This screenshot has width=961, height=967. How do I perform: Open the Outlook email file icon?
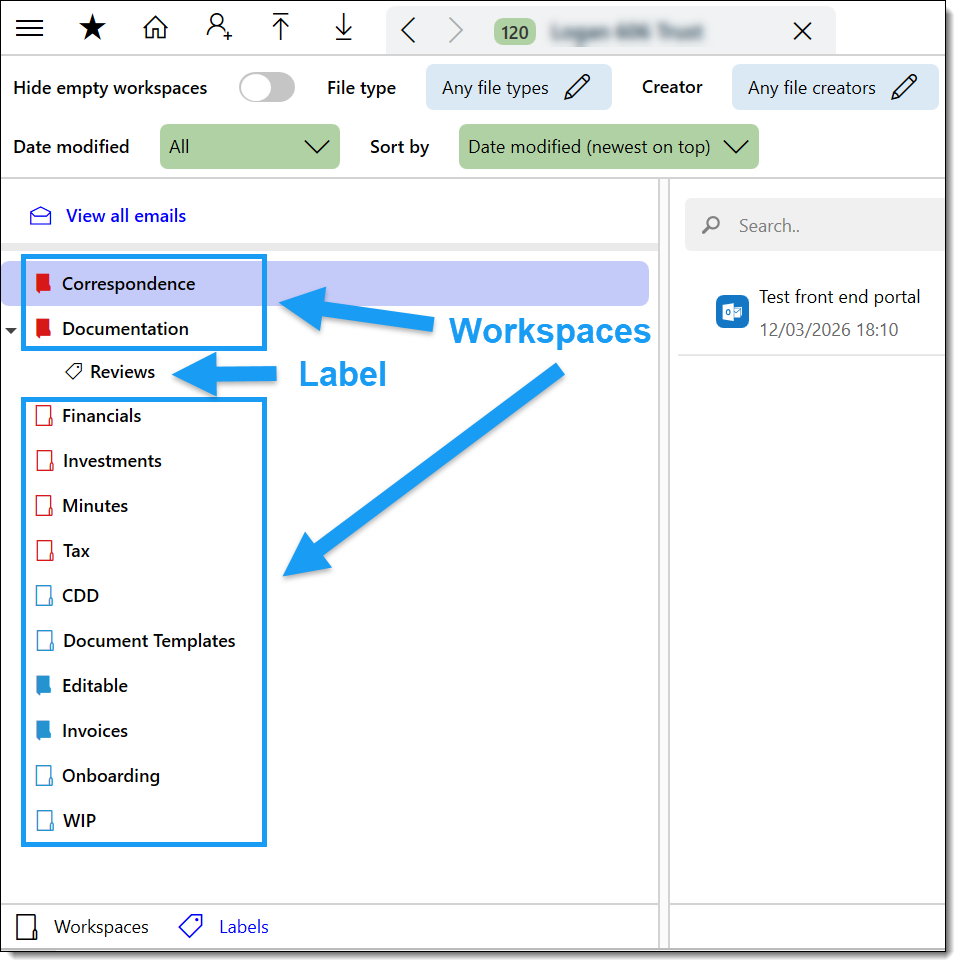click(732, 312)
